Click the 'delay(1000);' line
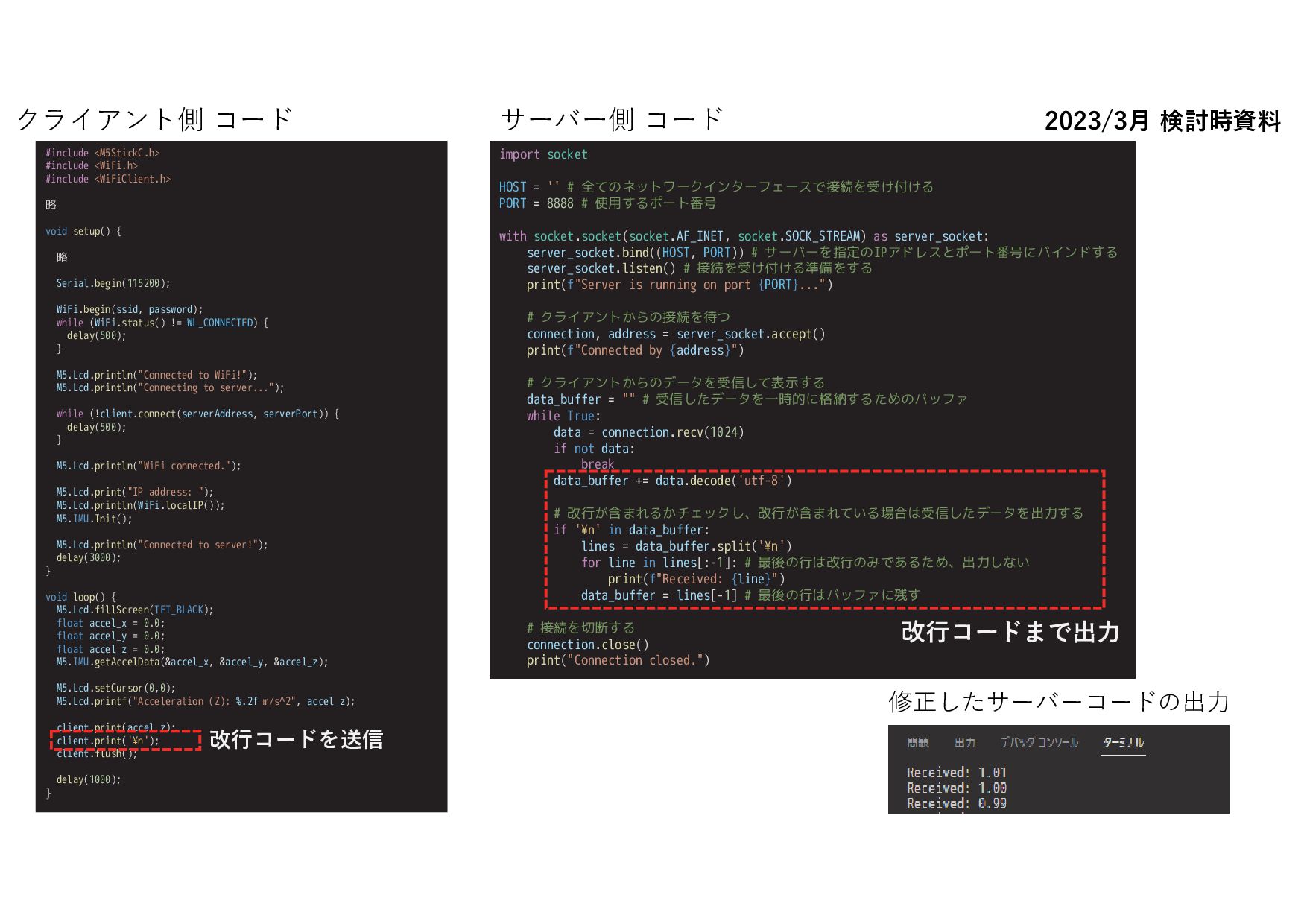This screenshot has height=924, width=1307. click(x=89, y=779)
